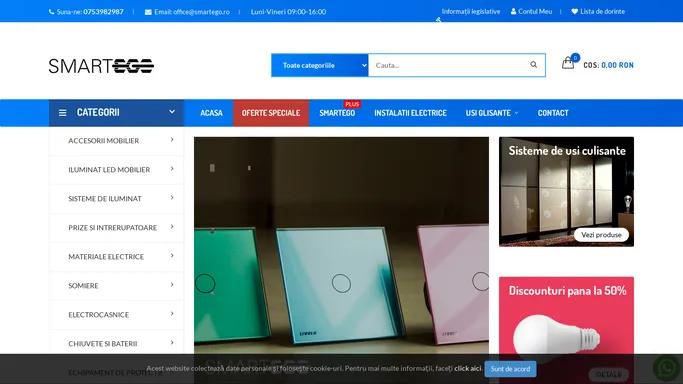Click the user icon for Contul Meu
The width and height of the screenshot is (683, 384).
click(x=514, y=11)
